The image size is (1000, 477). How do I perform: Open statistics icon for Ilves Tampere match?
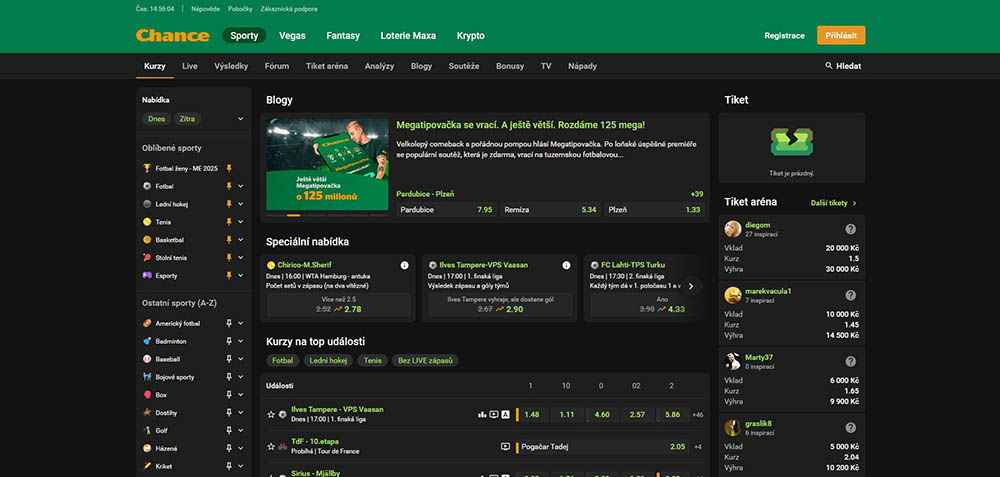coord(482,414)
